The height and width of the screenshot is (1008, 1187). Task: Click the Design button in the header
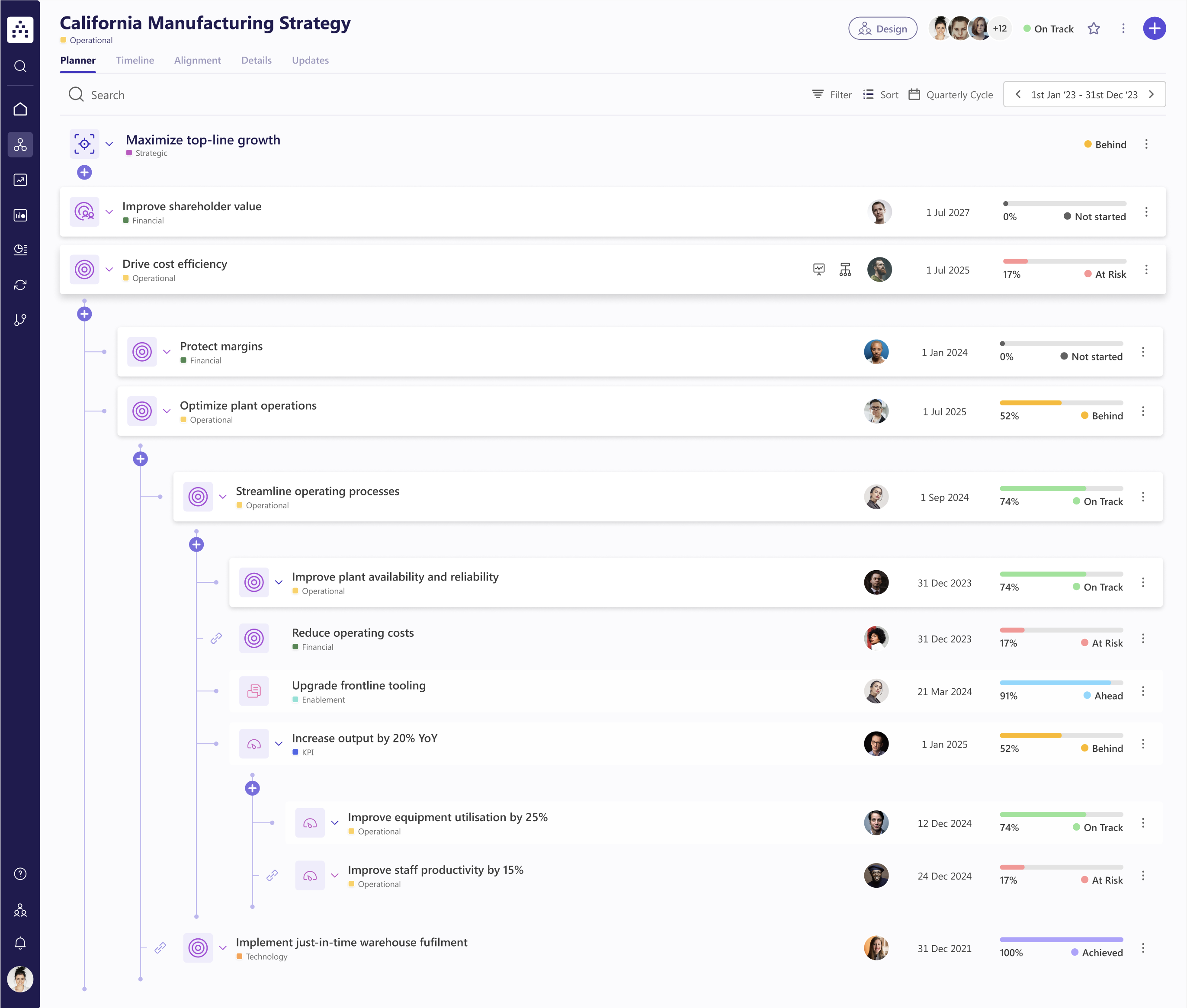882,28
